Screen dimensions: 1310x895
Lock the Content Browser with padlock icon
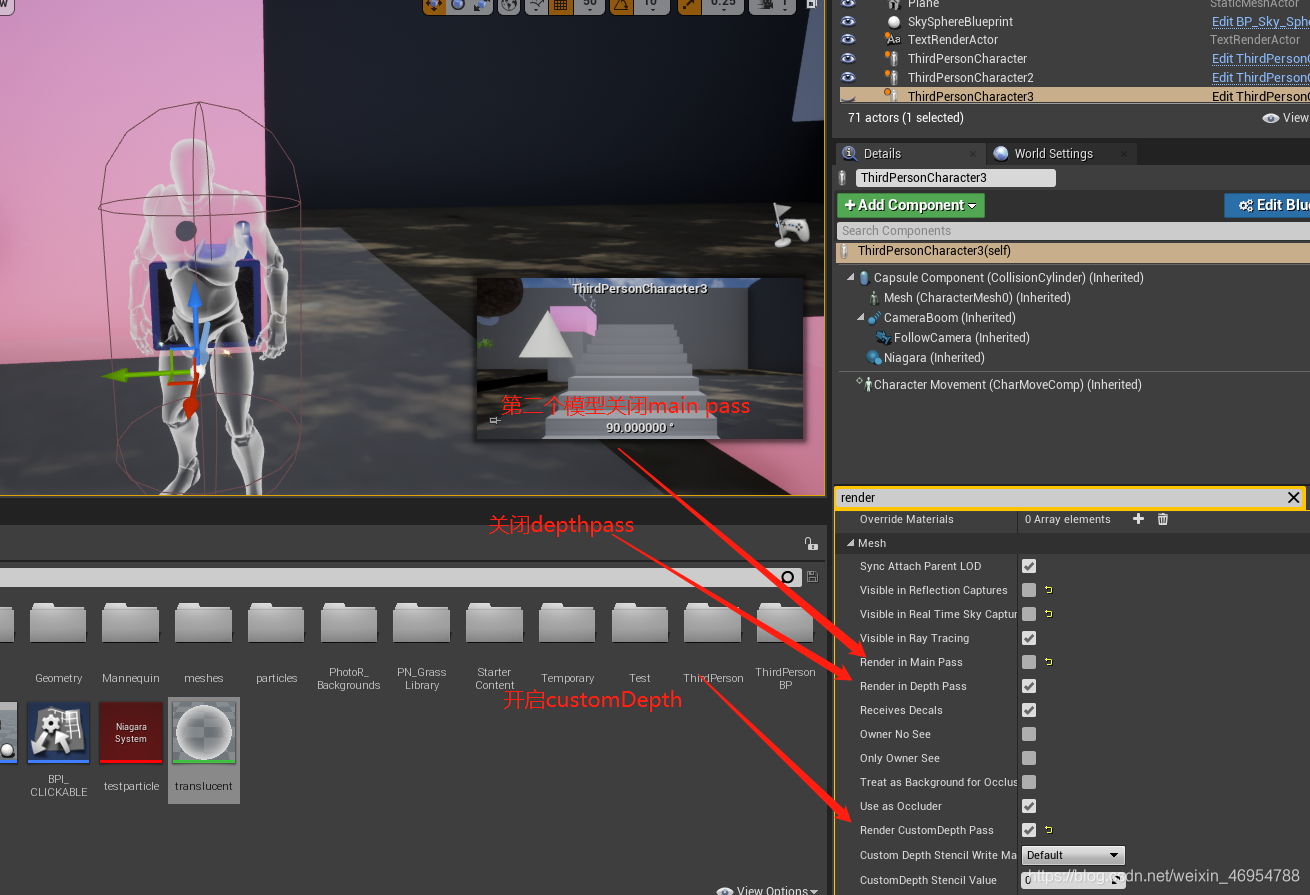810,543
